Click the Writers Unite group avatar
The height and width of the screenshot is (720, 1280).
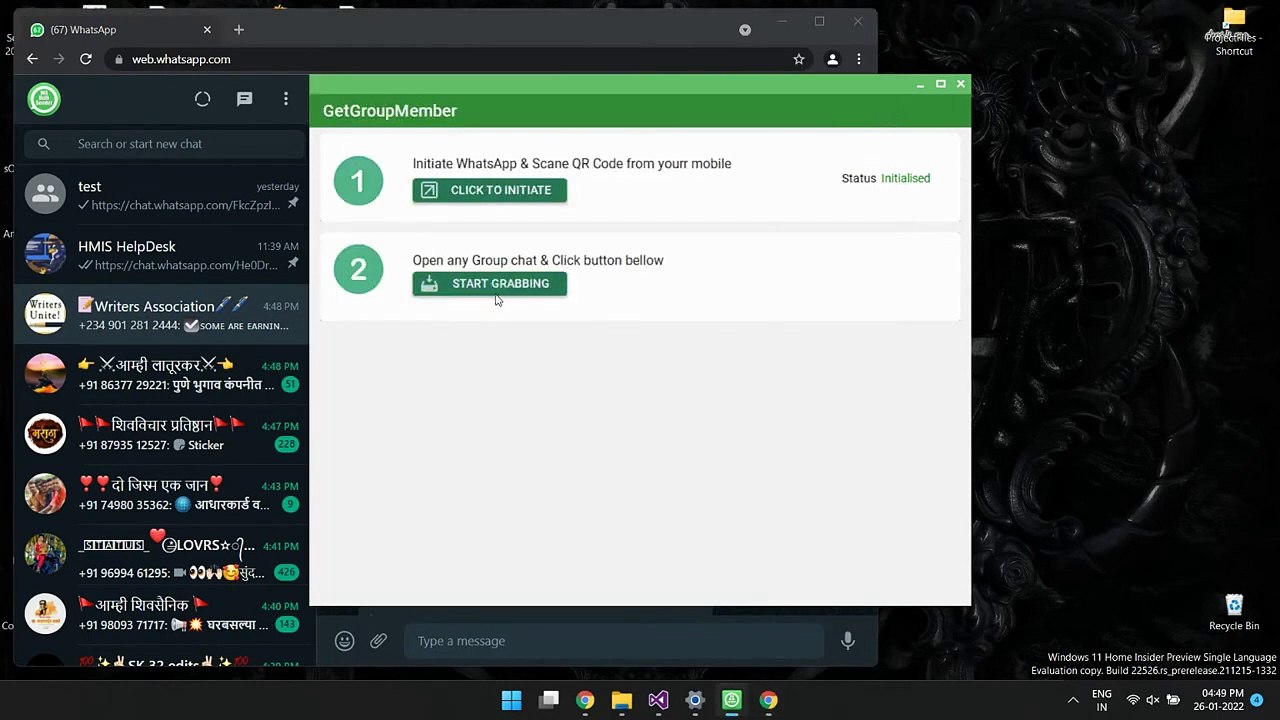[x=45, y=314]
